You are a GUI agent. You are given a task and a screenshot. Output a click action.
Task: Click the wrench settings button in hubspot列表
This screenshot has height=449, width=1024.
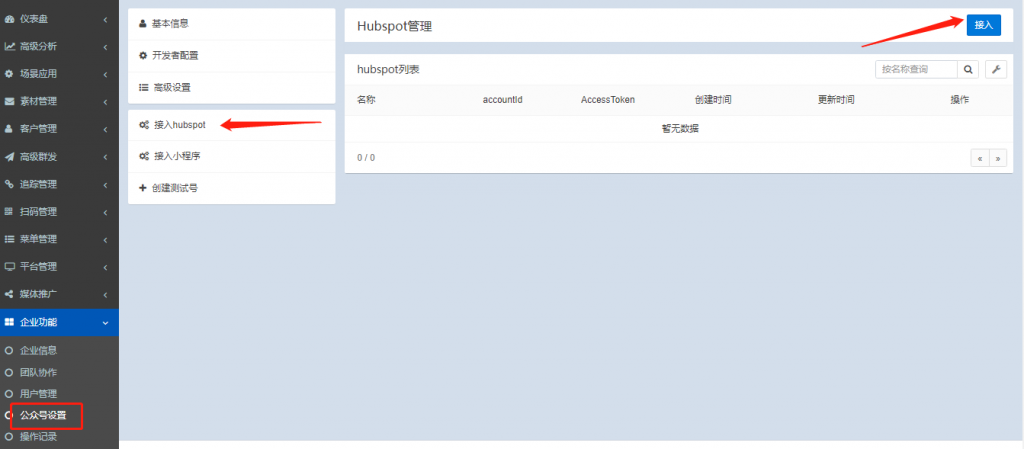pos(996,69)
